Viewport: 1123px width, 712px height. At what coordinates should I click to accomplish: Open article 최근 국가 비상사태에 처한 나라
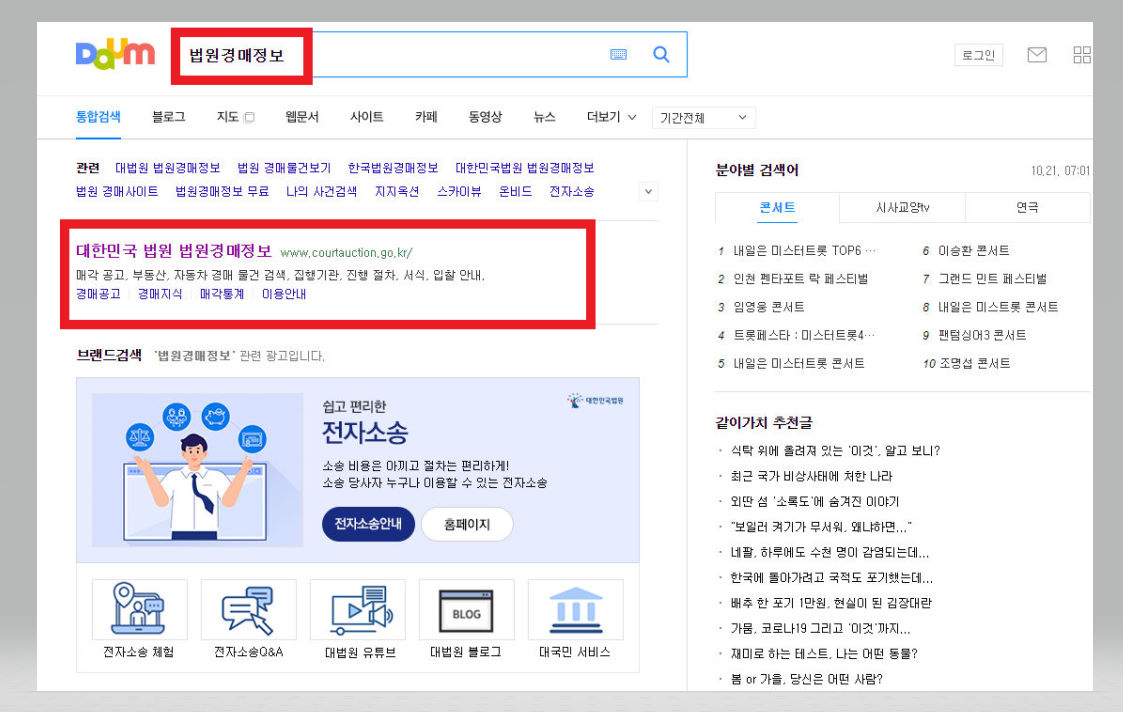[x=811, y=476]
